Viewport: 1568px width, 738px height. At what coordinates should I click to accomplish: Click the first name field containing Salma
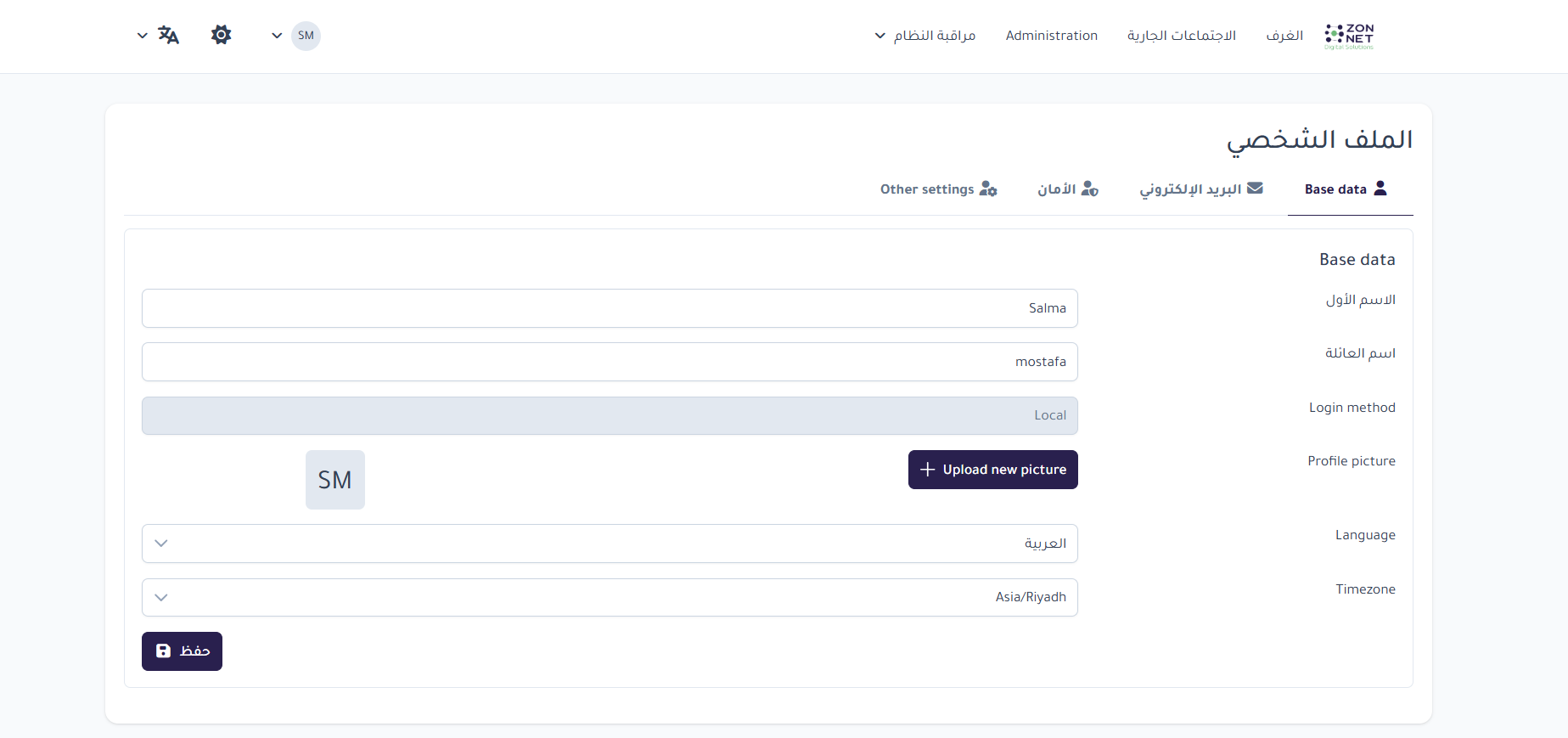click(x=610, y=308)
